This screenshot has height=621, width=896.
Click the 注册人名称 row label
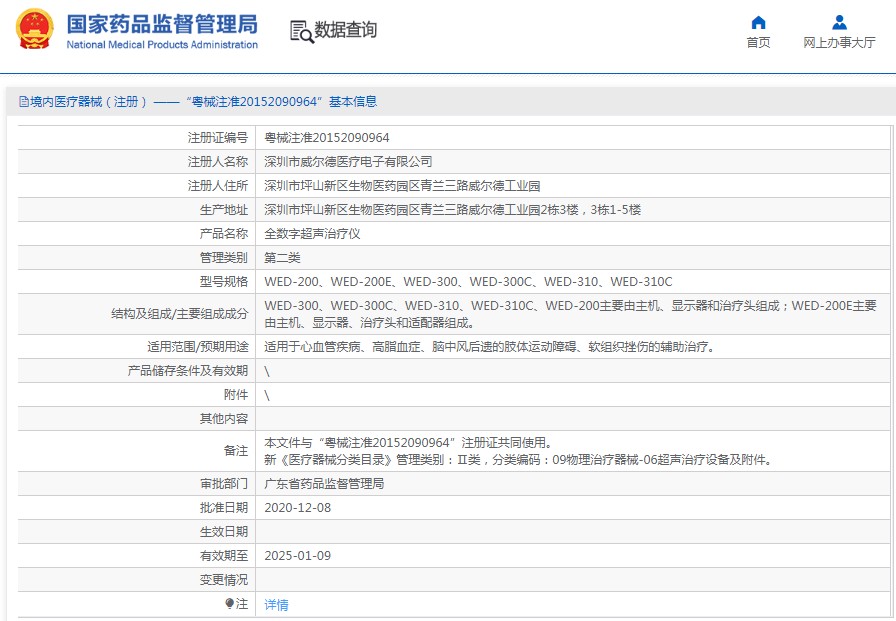click(218, 162)
